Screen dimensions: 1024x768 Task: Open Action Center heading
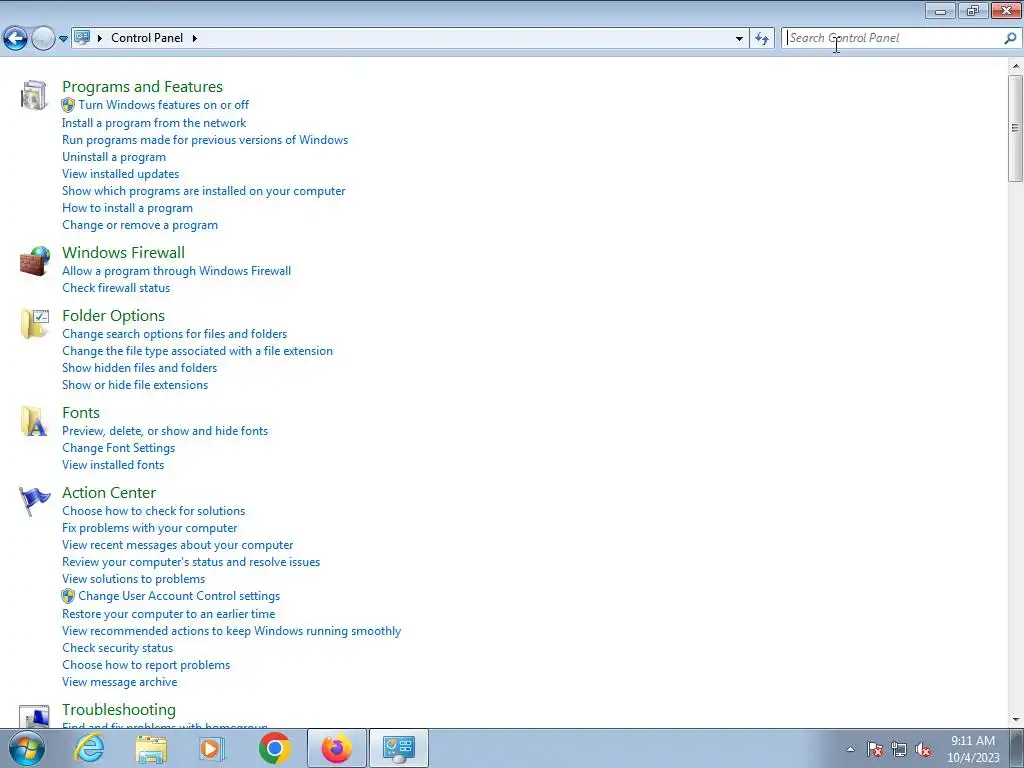(109, 493)
